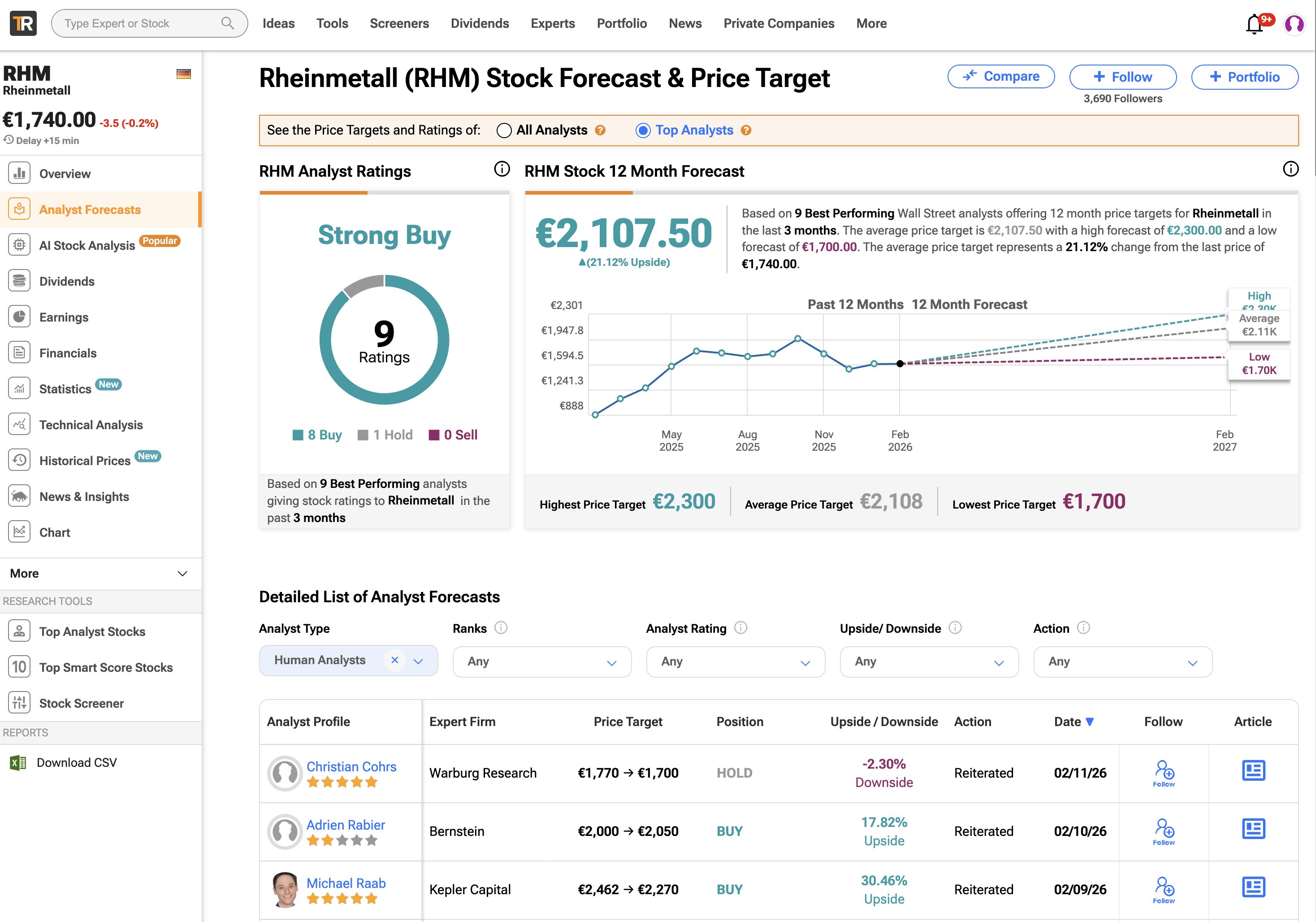Expand the Analyst Rating filter
The width and height of the screenshot is (1316, 922).
click(736, 662)
